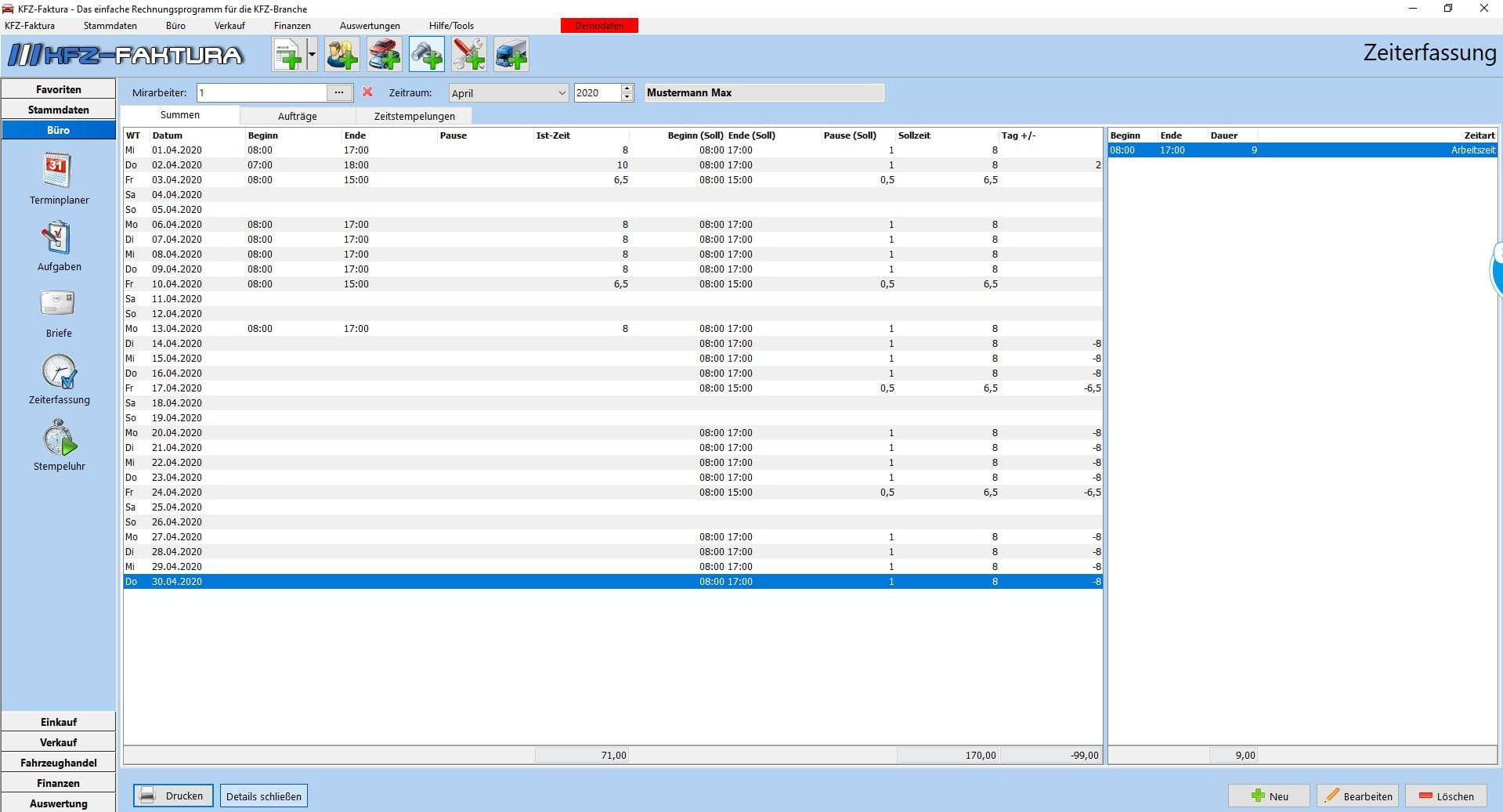
Task: Click the Details schließen button
Action: click(264, 796)
